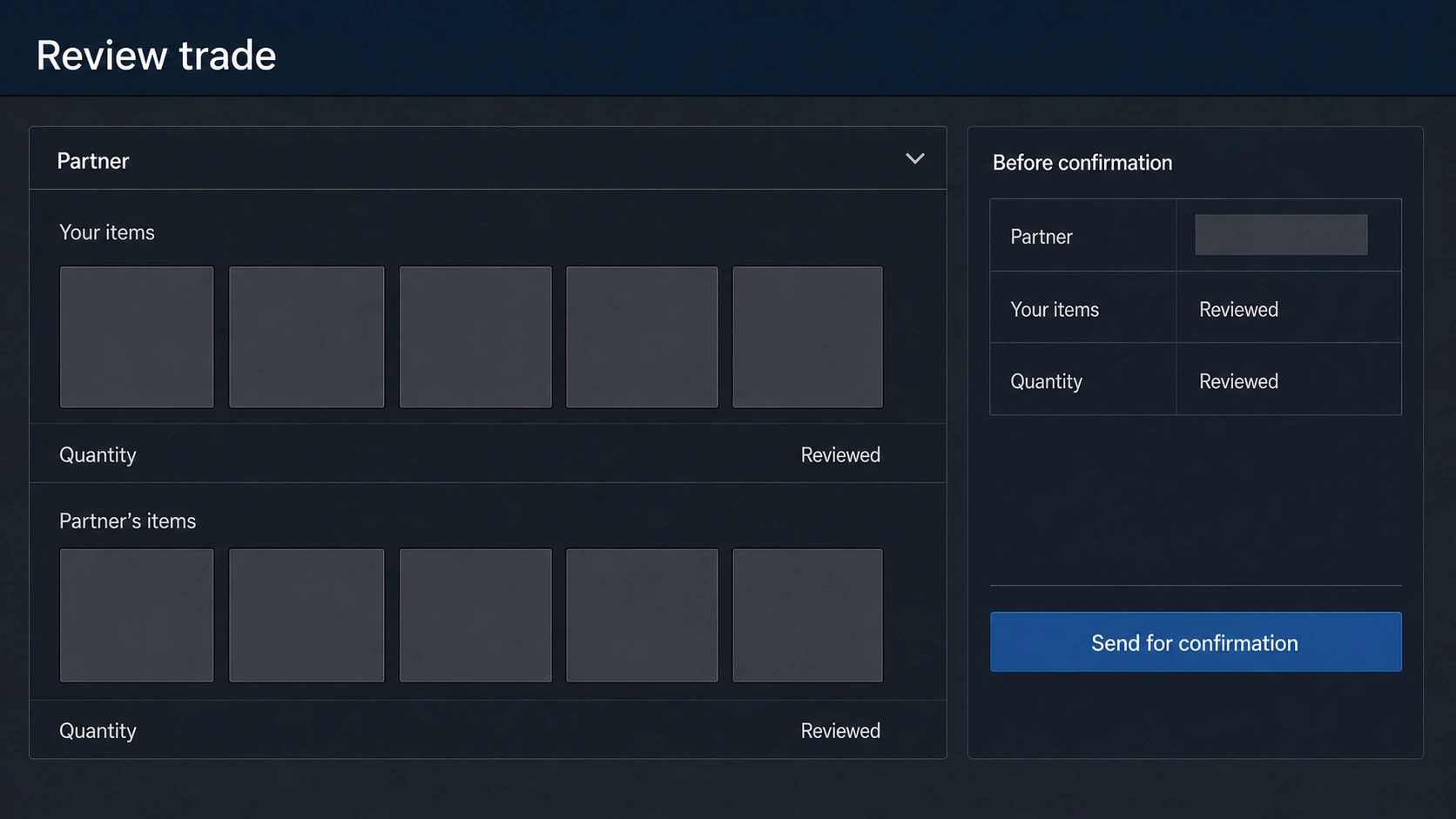The image size is (1456, 819).
Task: Click Reviewed status under Your items quantity
Action: coord(840,455)
